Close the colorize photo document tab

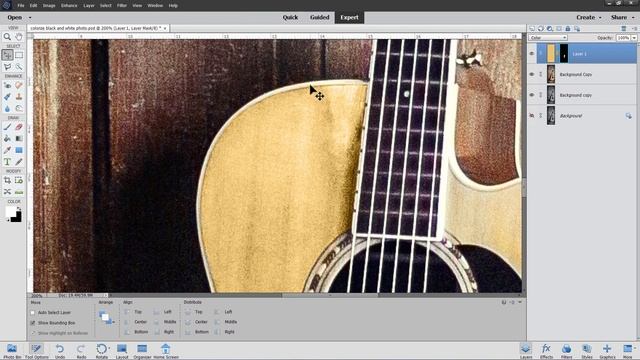pyautogui.click(x=165, y=28)
